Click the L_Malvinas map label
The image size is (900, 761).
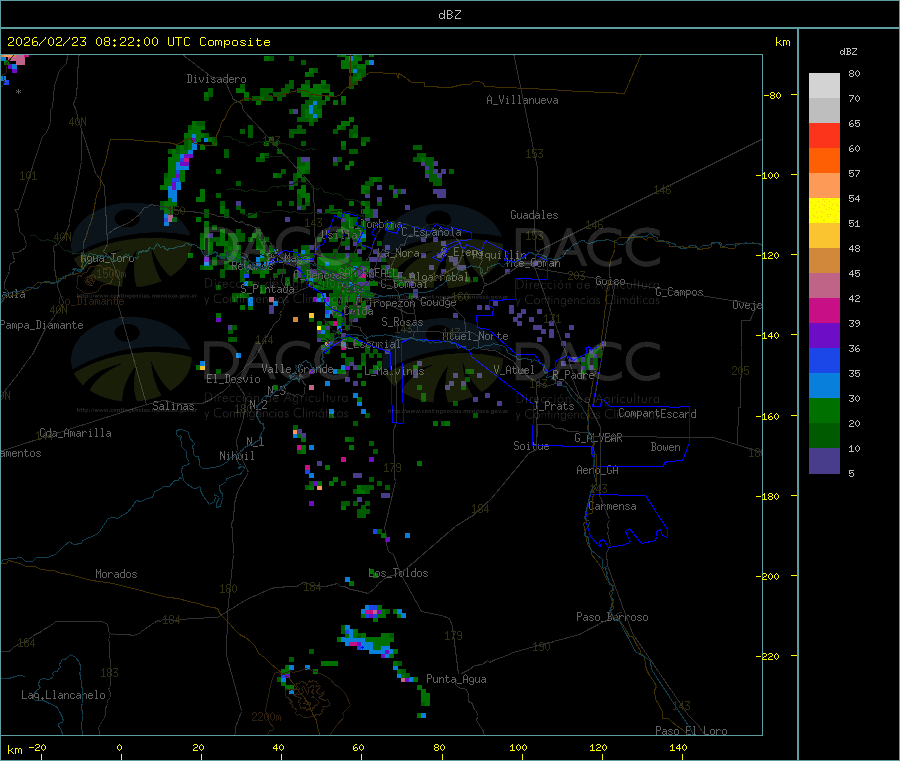click(x=394, y=371)
